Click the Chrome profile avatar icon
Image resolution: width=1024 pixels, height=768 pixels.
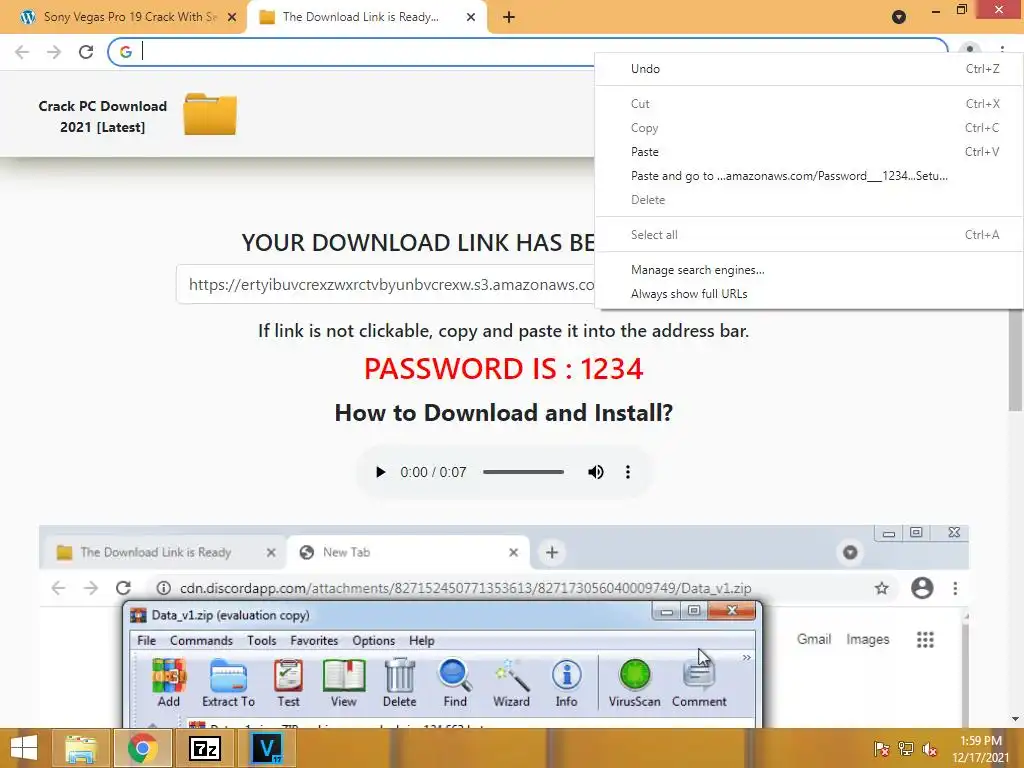[969, 50]
